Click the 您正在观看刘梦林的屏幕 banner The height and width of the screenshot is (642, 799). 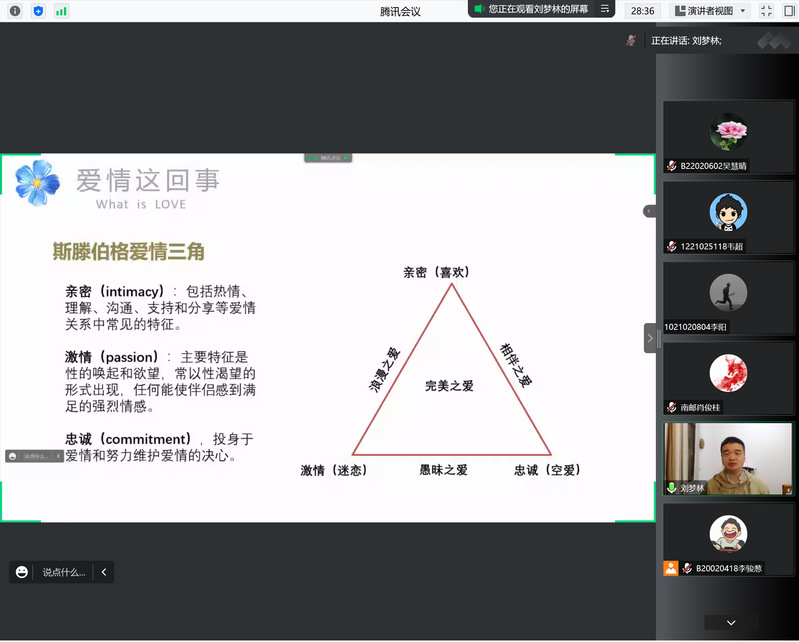(538, 9)
